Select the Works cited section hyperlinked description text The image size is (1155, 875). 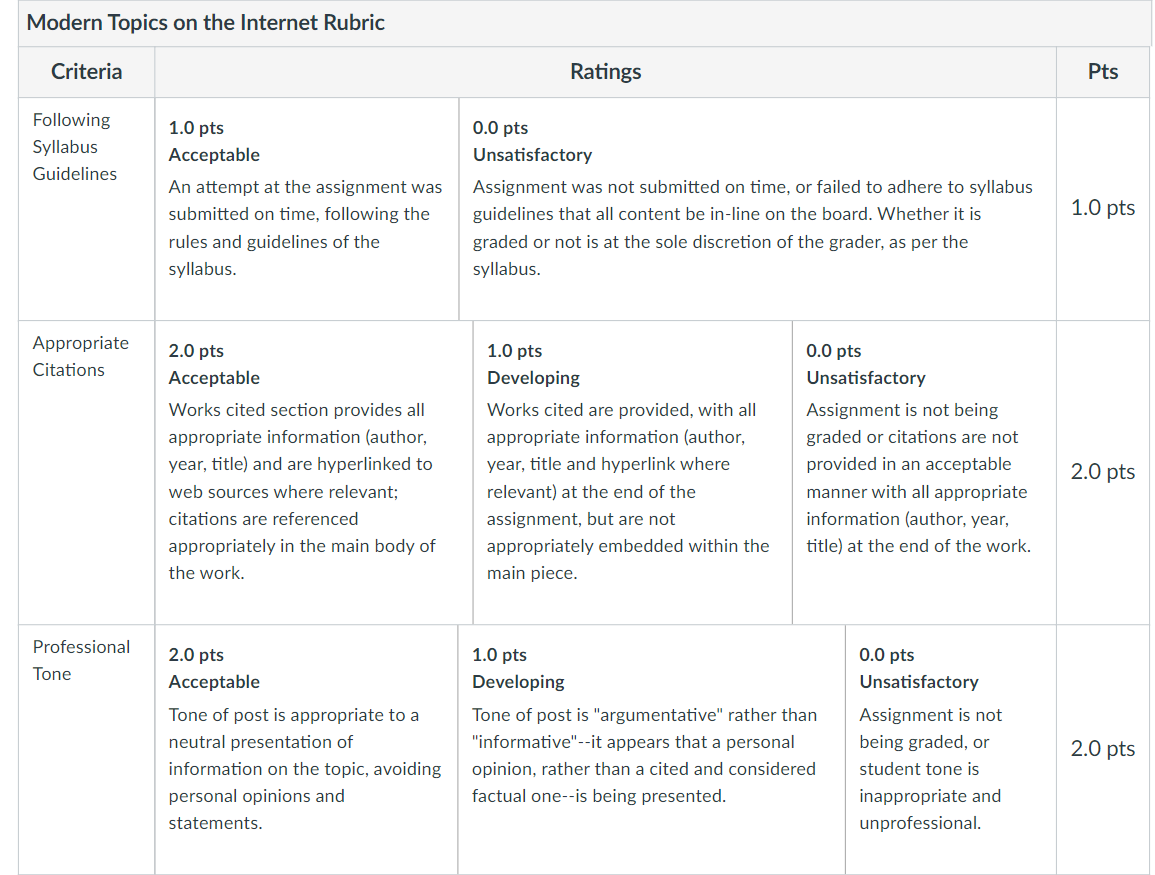tap(302, 491)
